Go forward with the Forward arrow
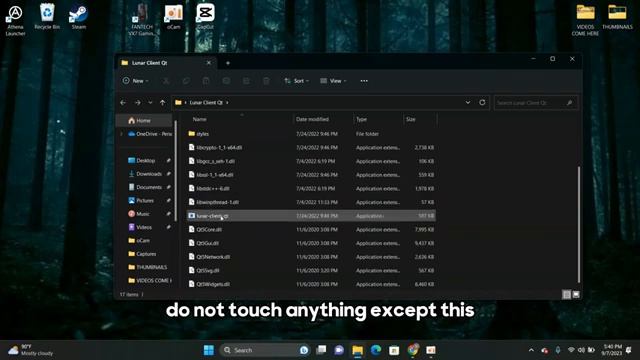640x360 pixels. click(138, 102)
